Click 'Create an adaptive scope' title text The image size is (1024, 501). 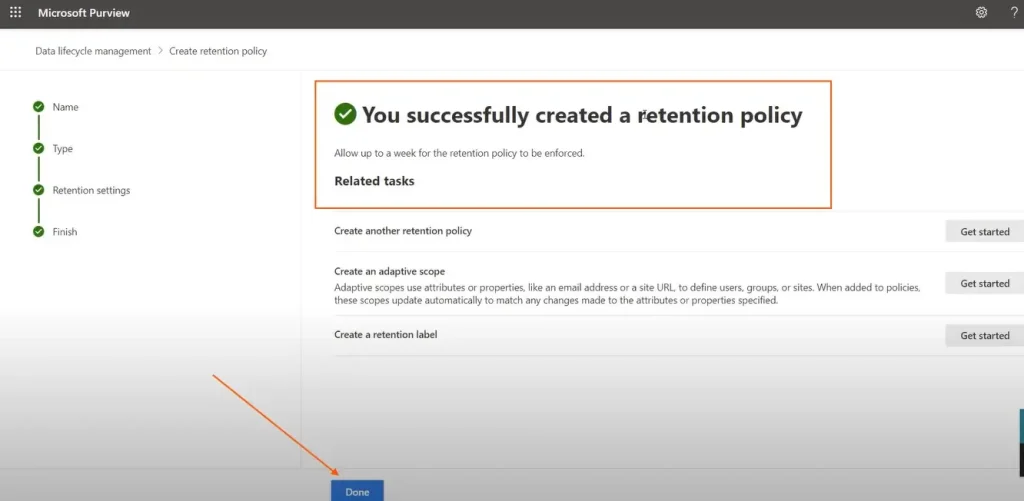pyautogui.click(x=389, y=271)
